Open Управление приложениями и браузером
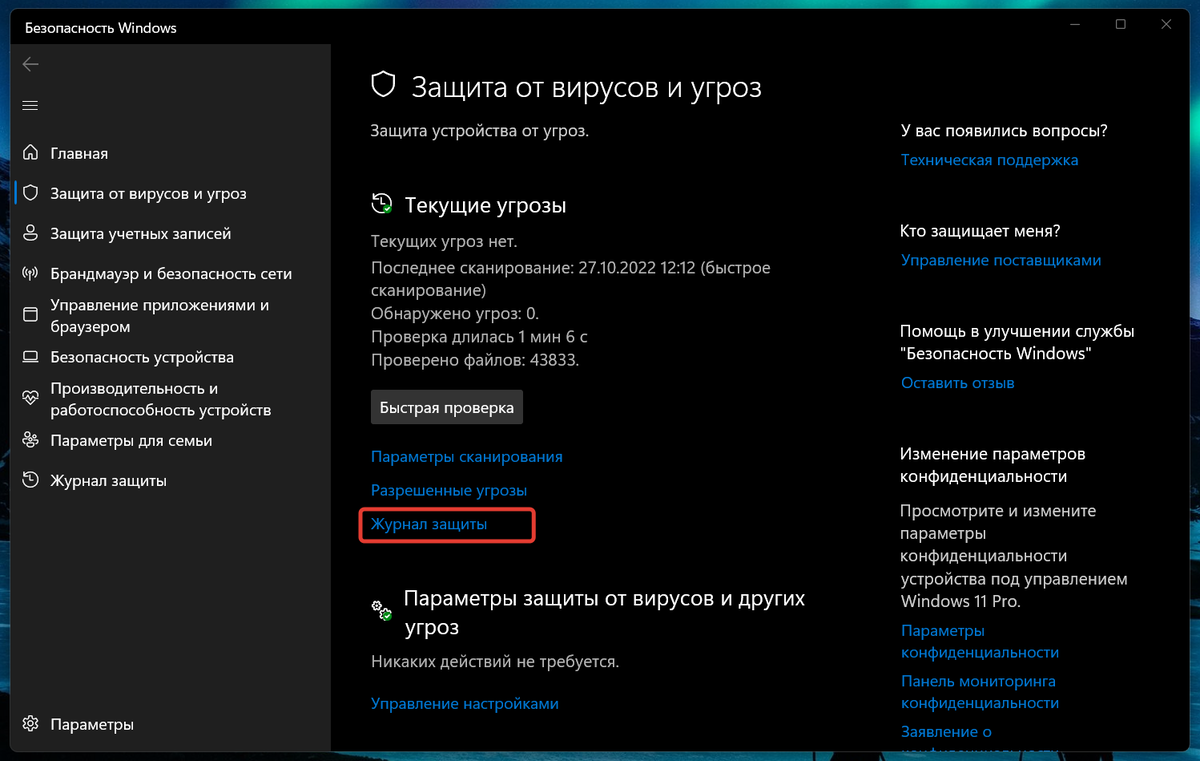1200x761 pixels. [x=159, y=316]
